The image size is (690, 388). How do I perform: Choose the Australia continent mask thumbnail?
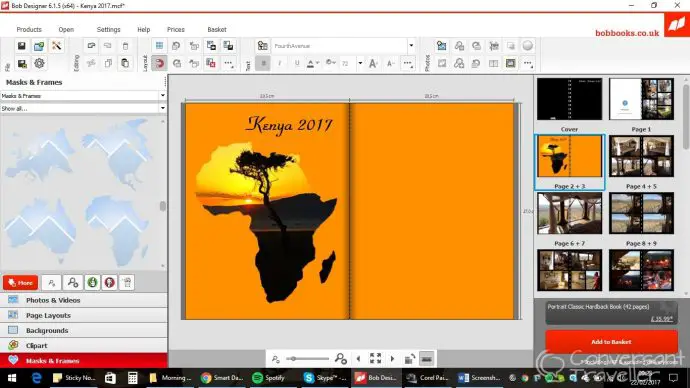pyautogui.click(x=40, y=230)
